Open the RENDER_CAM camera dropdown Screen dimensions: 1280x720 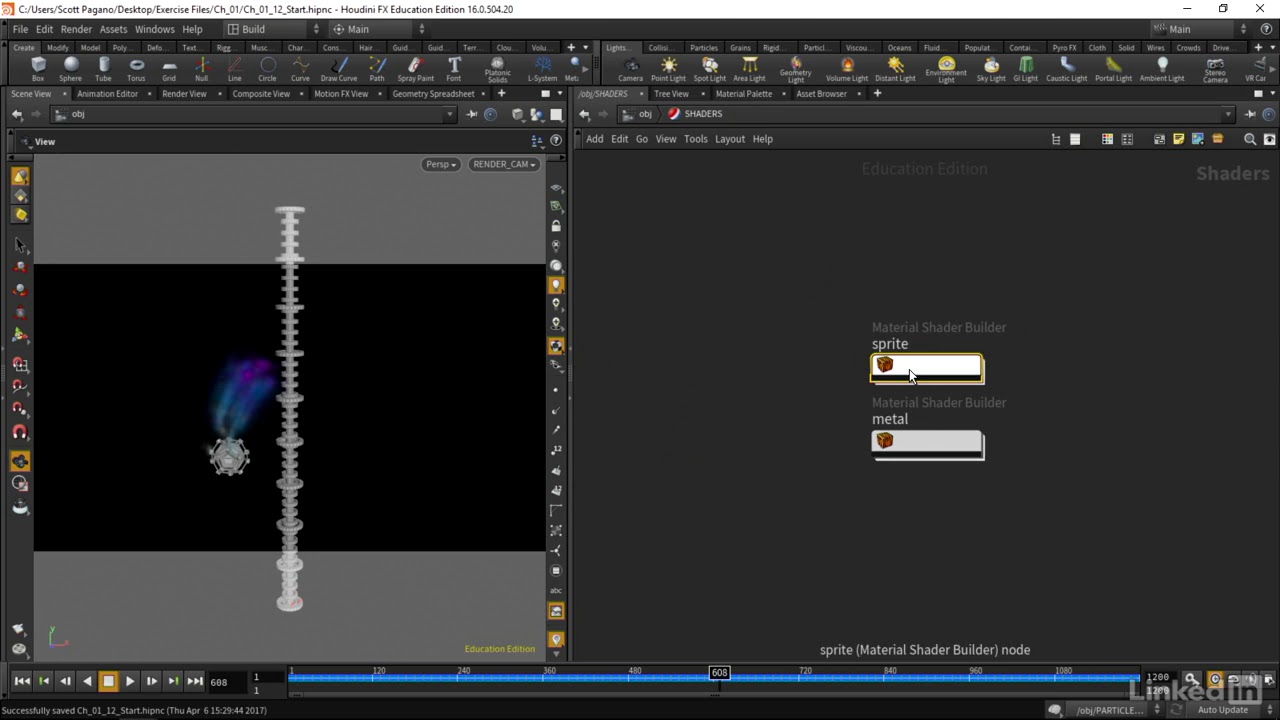(x=505, y=164)
